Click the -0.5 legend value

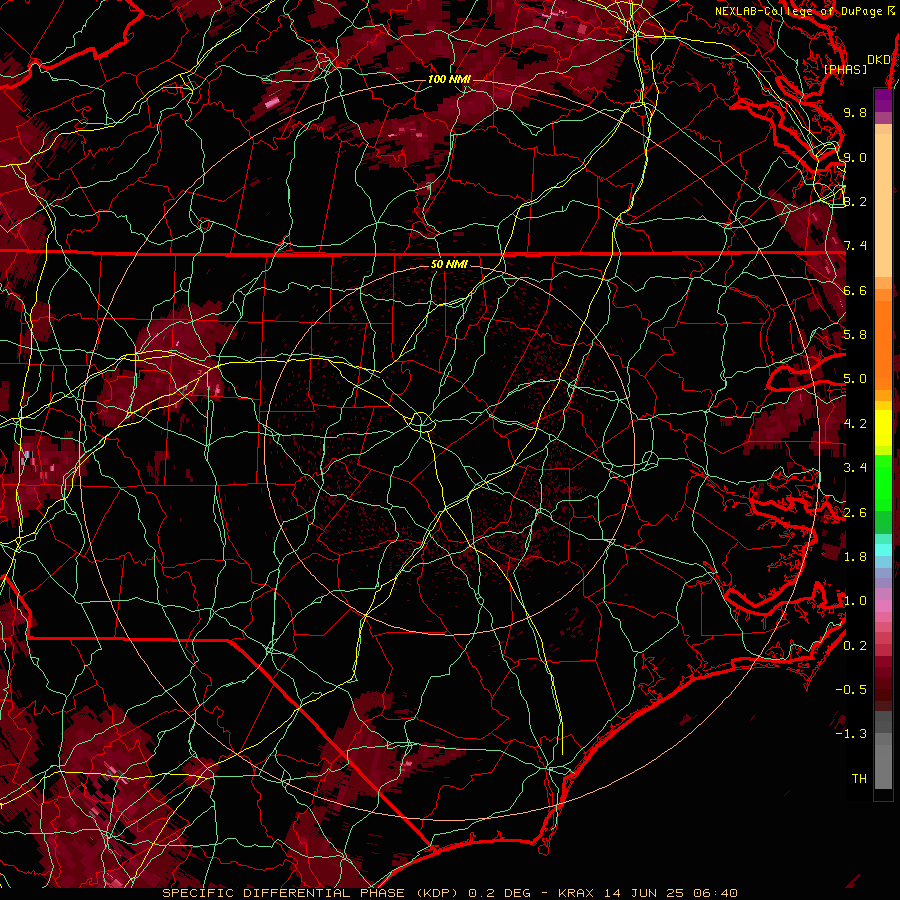[851, 690]
